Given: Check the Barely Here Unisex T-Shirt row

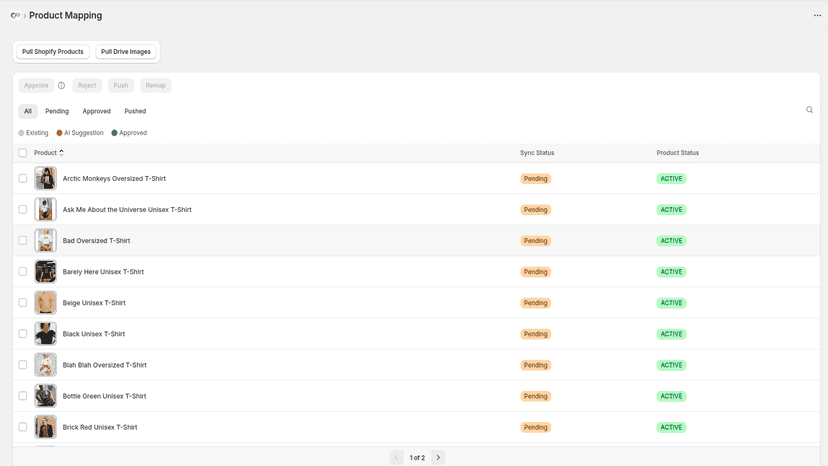Looking at the screenshot, I should (x=23, y=272).
